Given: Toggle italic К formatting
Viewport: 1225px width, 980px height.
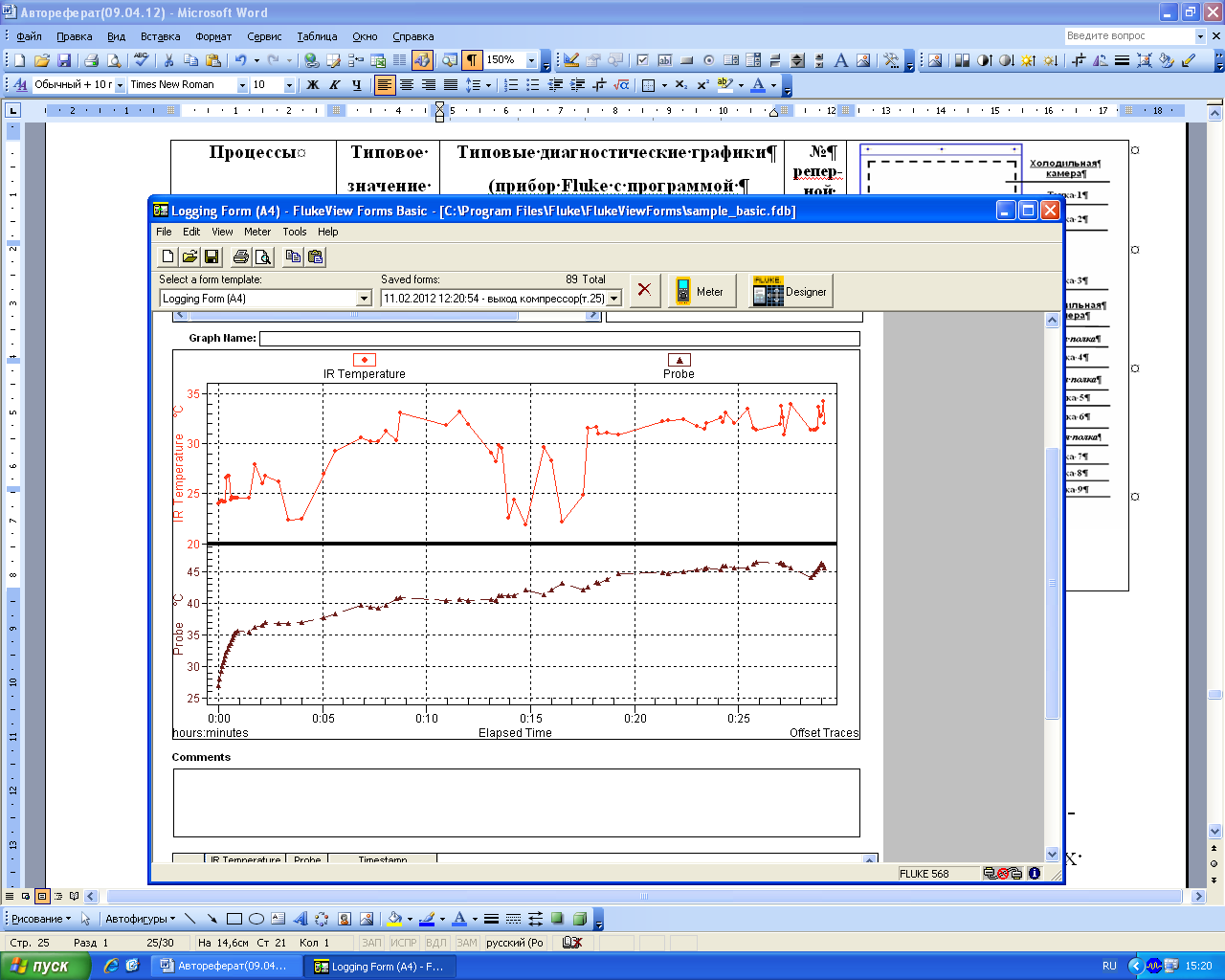Looking at the screenshot, I should (334, 85).
